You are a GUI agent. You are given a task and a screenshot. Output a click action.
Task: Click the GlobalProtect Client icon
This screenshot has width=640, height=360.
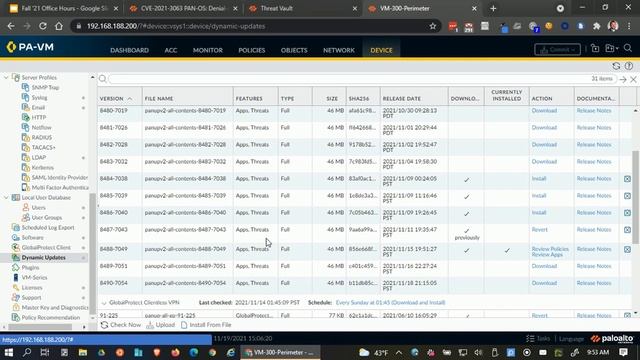(x=16, y=247)
